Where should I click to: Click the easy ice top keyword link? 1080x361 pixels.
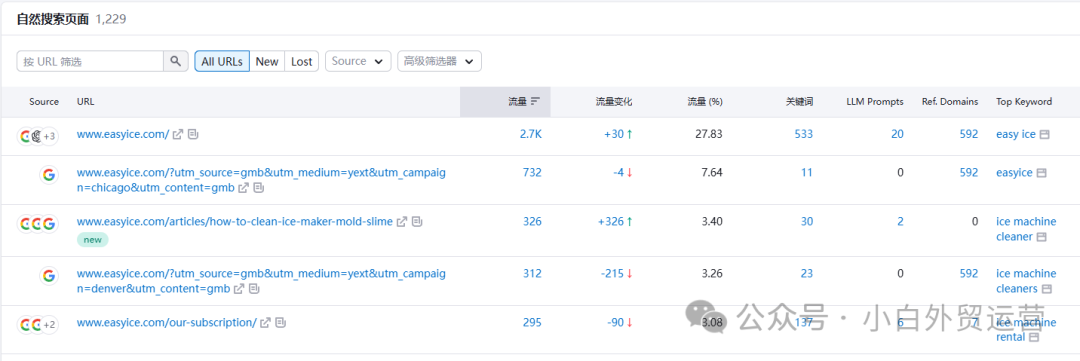click(x=1016, y=134)
